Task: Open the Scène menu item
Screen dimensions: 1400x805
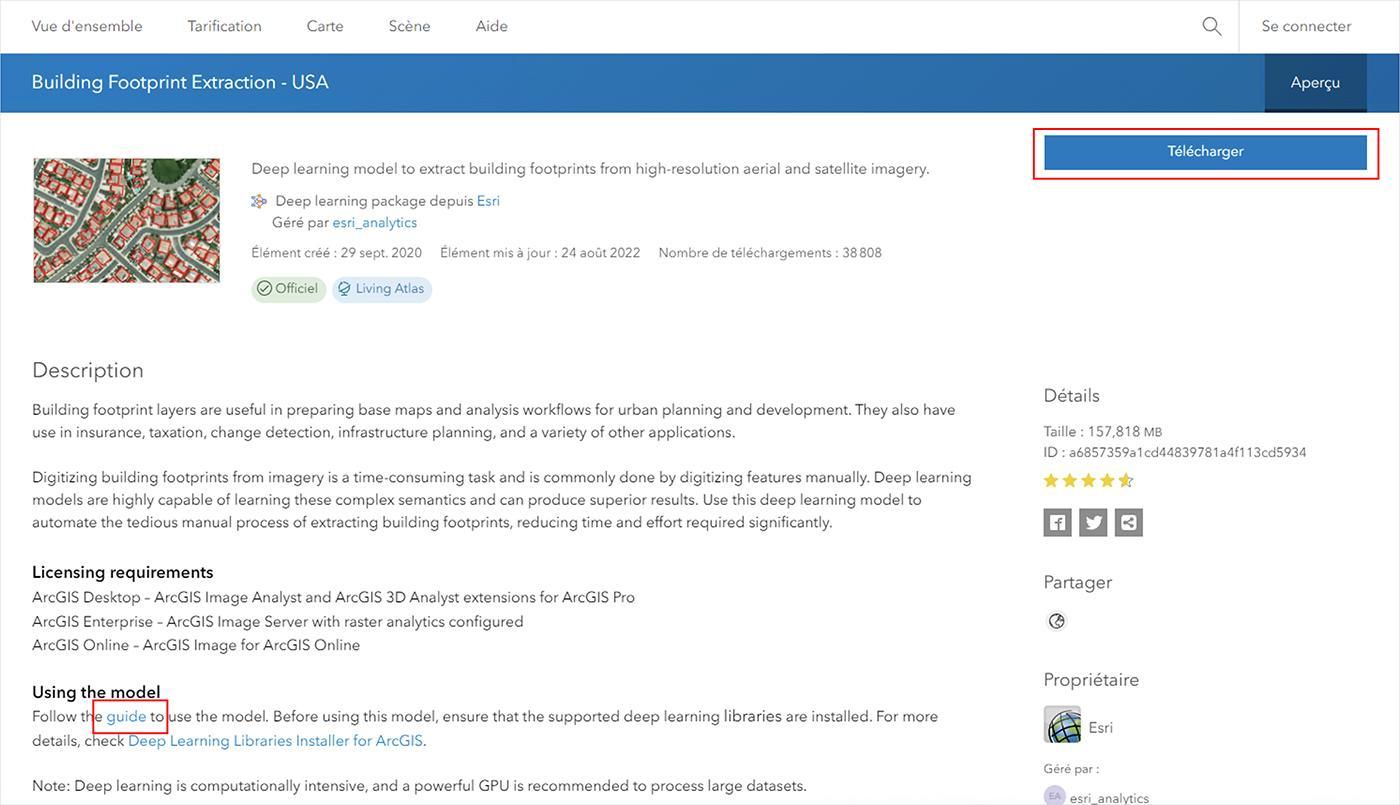Action: click(409, 26)
